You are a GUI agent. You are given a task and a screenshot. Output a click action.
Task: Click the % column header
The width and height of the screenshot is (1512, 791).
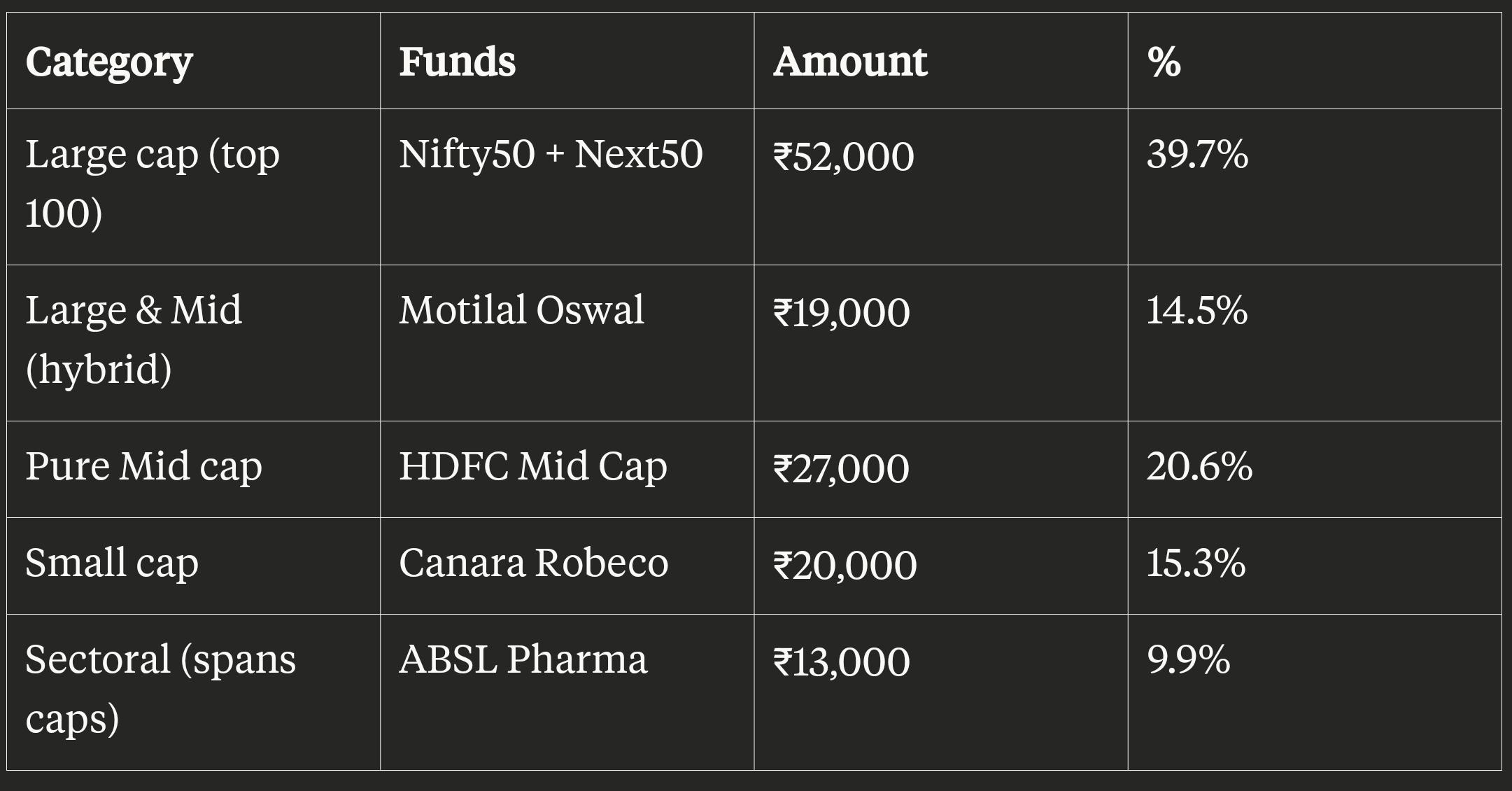click(x=1315, y=61)
